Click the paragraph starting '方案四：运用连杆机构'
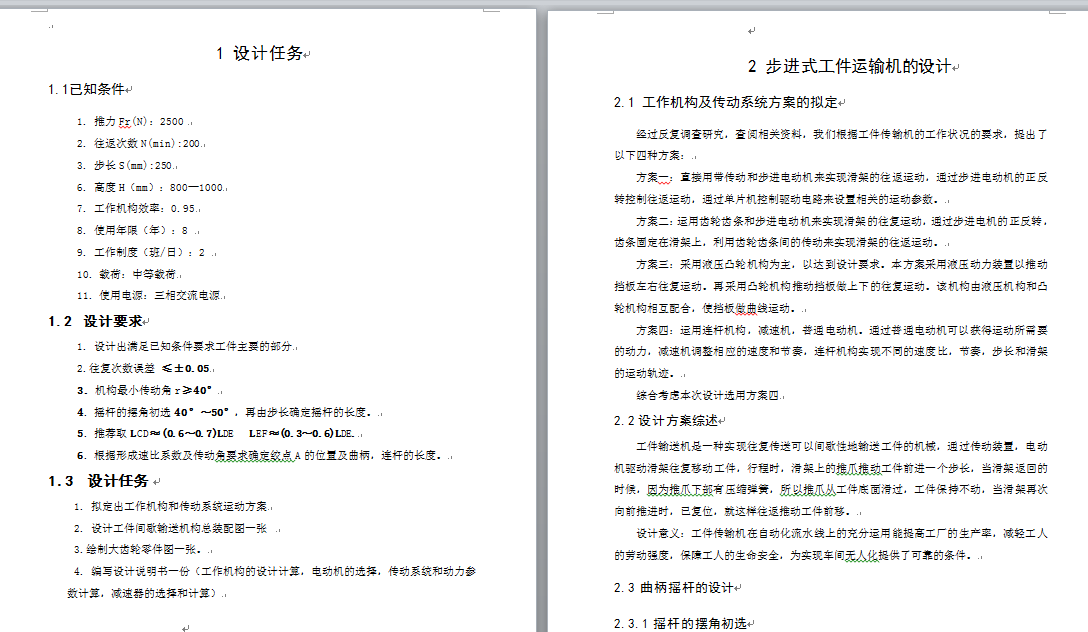Viewport: 1088px width, 632px height. [x=842, y=330]
